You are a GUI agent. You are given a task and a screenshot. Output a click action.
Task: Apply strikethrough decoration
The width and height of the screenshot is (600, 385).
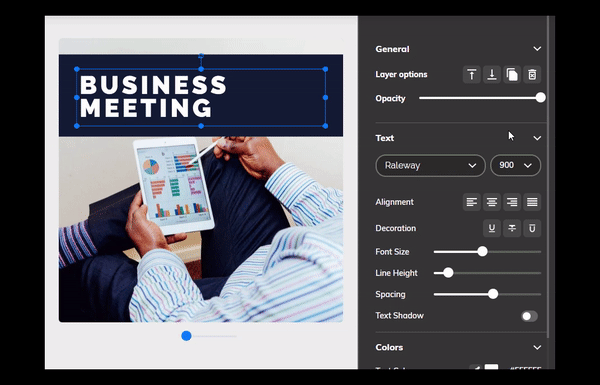tap(512, 228)
